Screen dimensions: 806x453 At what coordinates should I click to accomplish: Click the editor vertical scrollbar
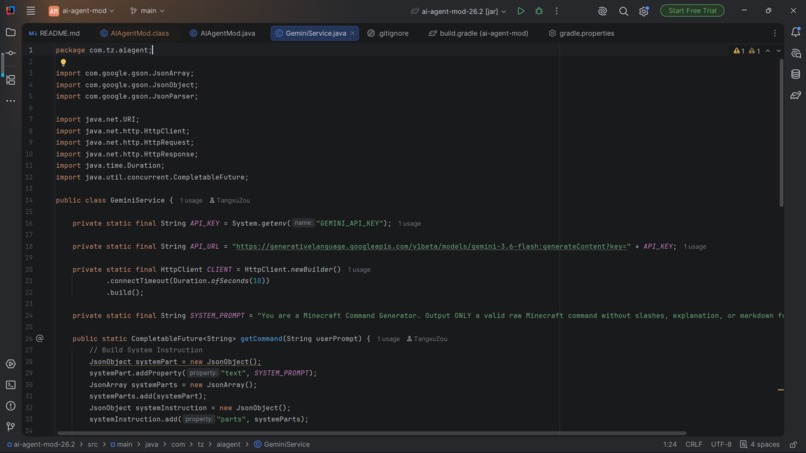coord(781,133)
